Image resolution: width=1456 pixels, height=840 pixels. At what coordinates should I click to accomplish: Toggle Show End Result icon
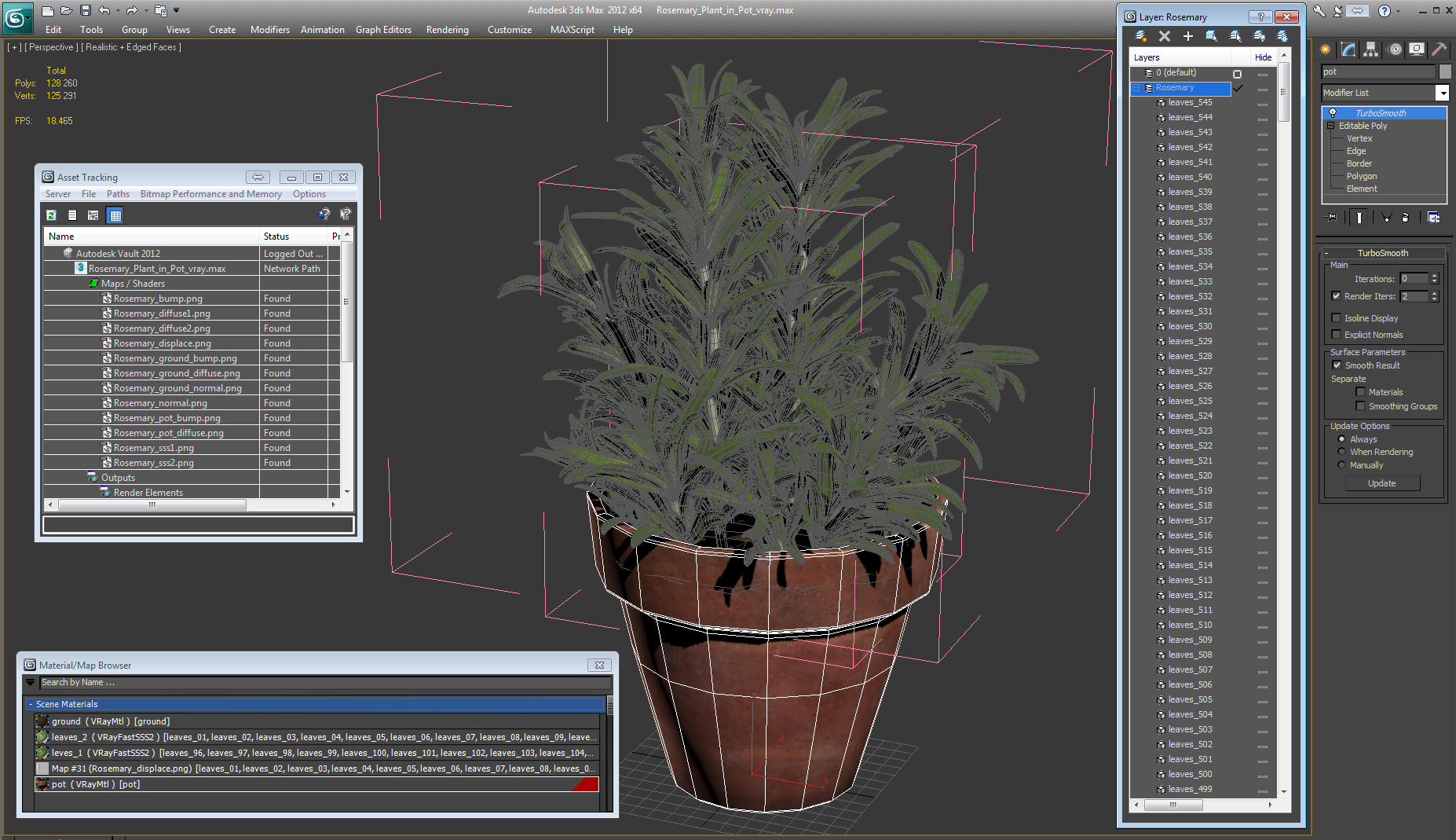coord(1359,218)
